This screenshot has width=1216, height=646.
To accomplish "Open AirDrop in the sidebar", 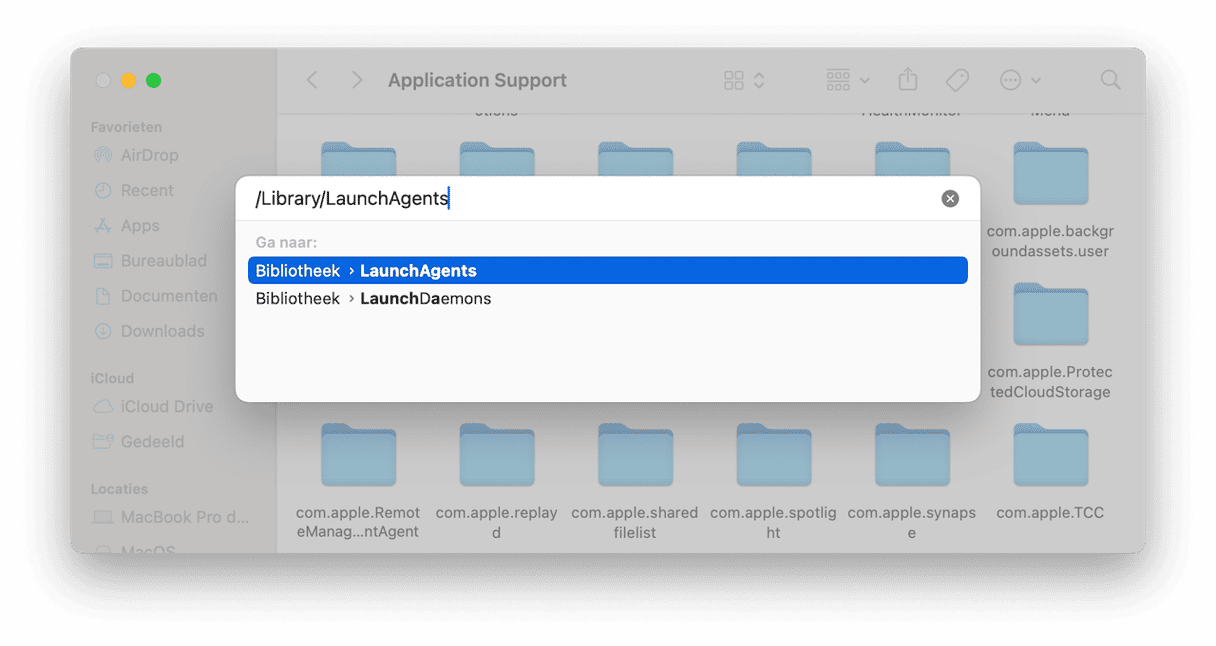I will [135, 156].
